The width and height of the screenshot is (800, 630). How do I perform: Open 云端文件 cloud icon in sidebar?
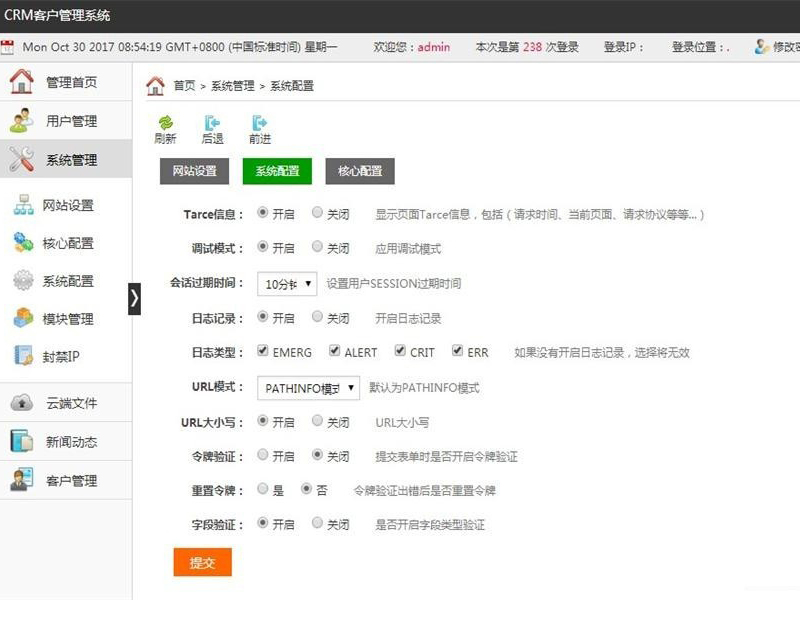click(22, 403)
